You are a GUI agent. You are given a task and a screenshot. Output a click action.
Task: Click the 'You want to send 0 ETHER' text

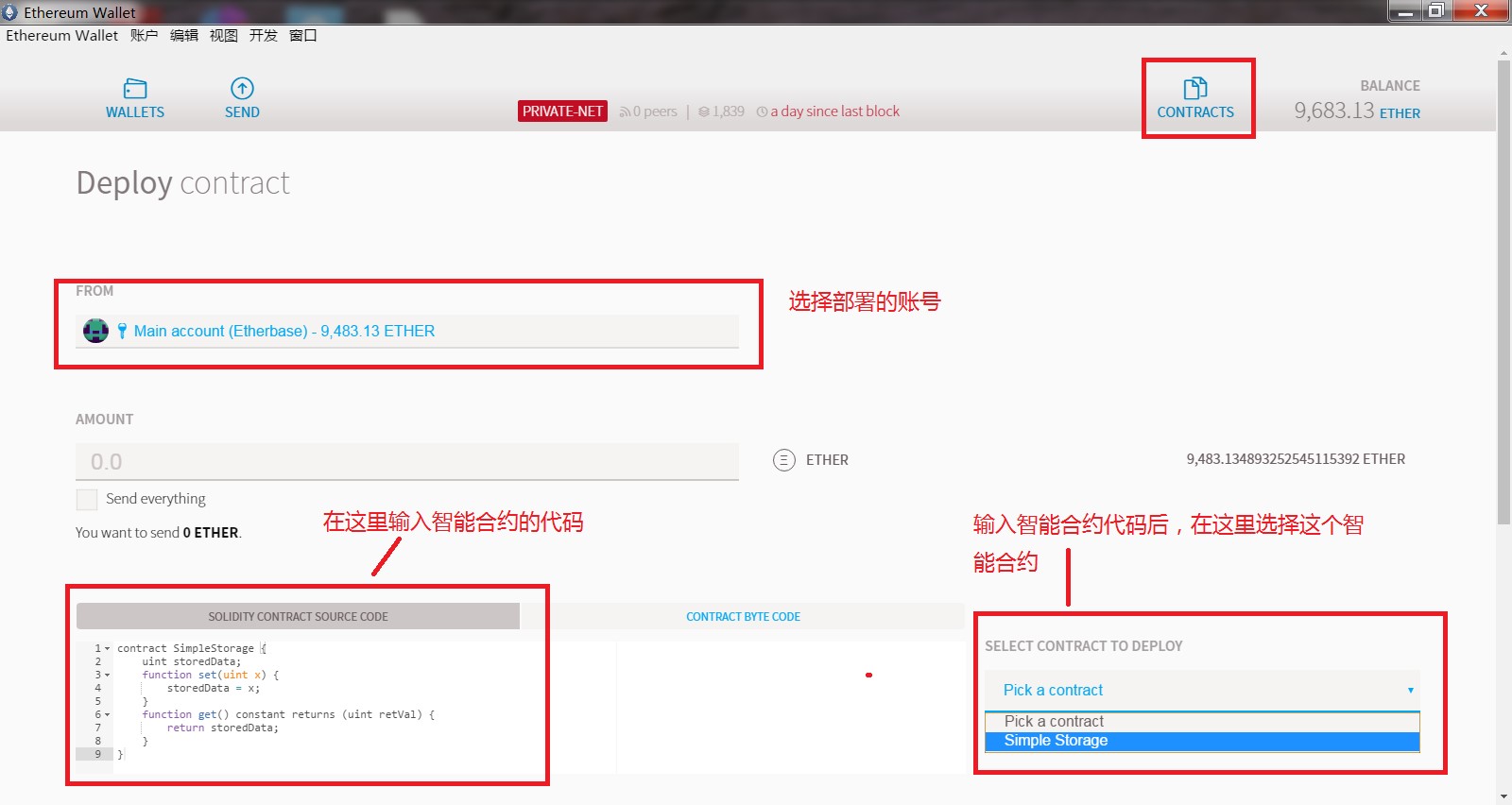coord(159,533)
